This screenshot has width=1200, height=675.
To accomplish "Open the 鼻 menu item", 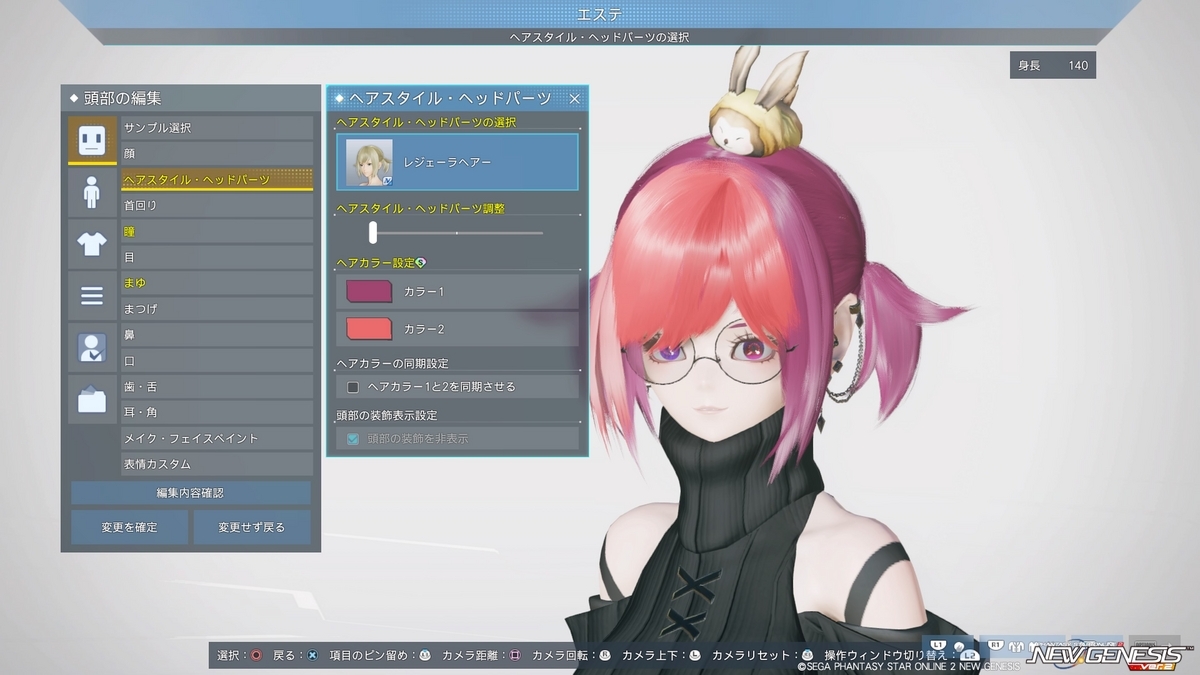I will [217, 334].
